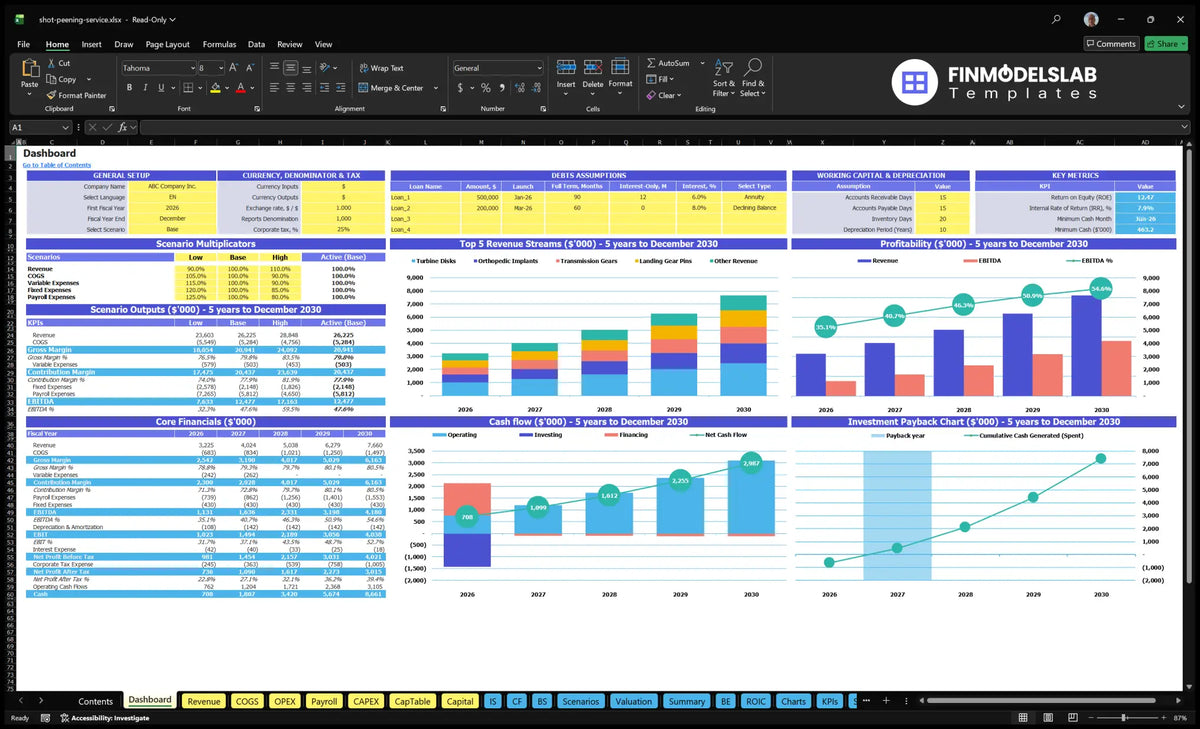The image size is (1200, 729).
Task: Click in the formula bar
Action: 664,127
